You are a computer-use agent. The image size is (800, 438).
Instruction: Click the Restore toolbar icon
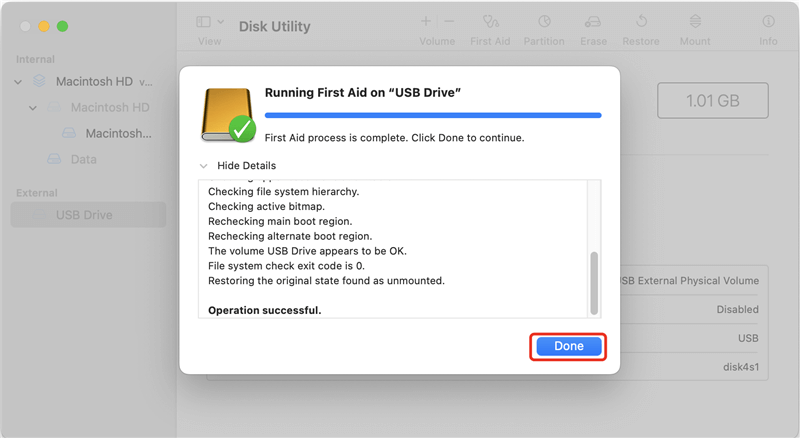641,21
